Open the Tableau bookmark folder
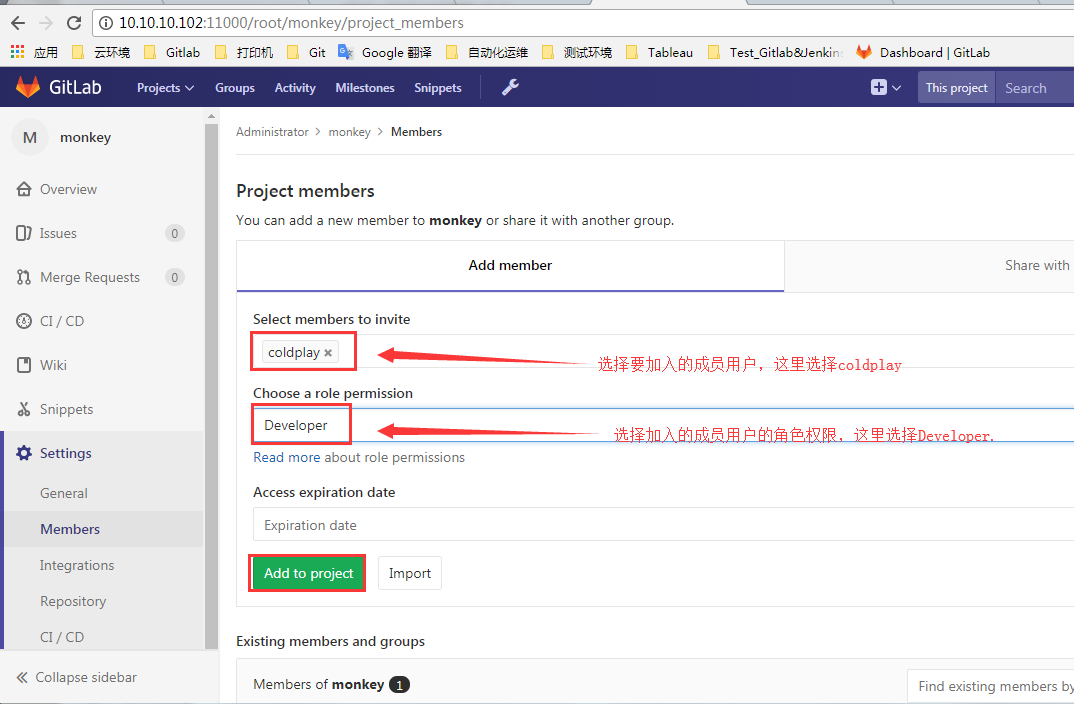Screen dimensions: 1074x704 click(660, 52)
